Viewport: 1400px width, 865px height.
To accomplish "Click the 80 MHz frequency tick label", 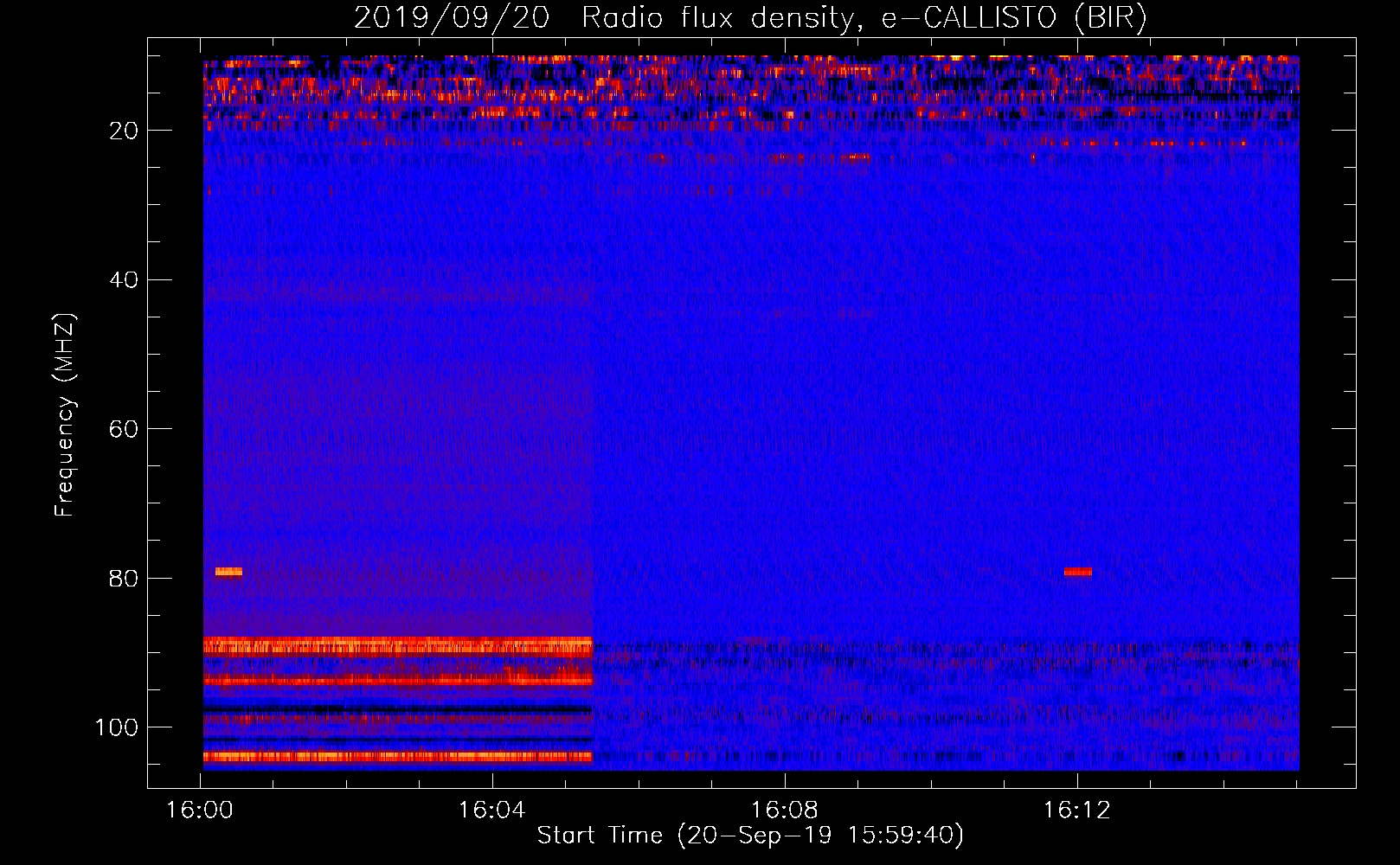I will pos(125,578).
